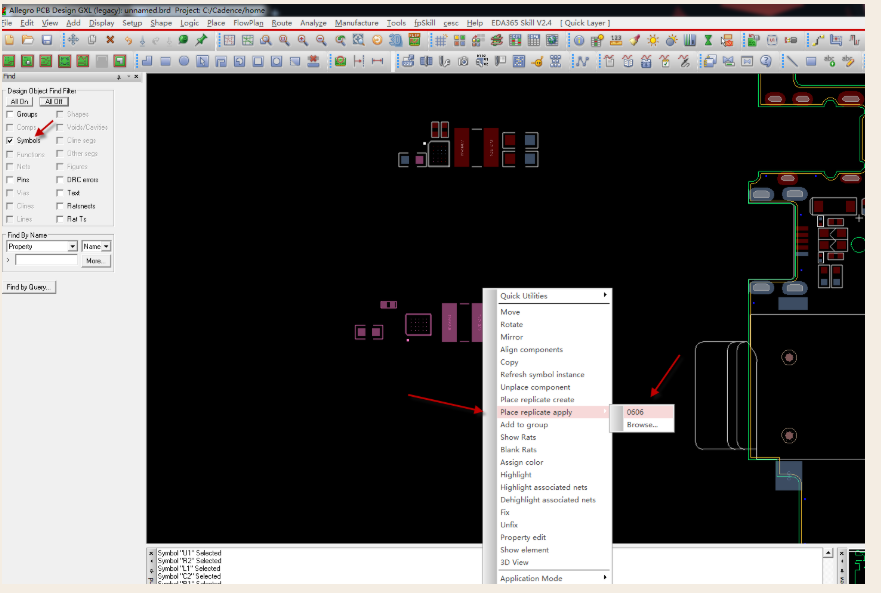Click scroll-up arrow of command log
The image size is (881, 593).
click(828, 554)
